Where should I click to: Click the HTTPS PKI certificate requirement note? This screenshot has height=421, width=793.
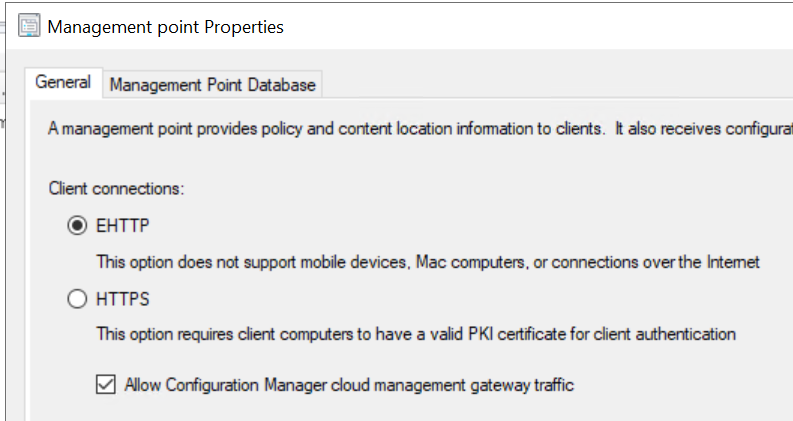(x=416, y=334)
